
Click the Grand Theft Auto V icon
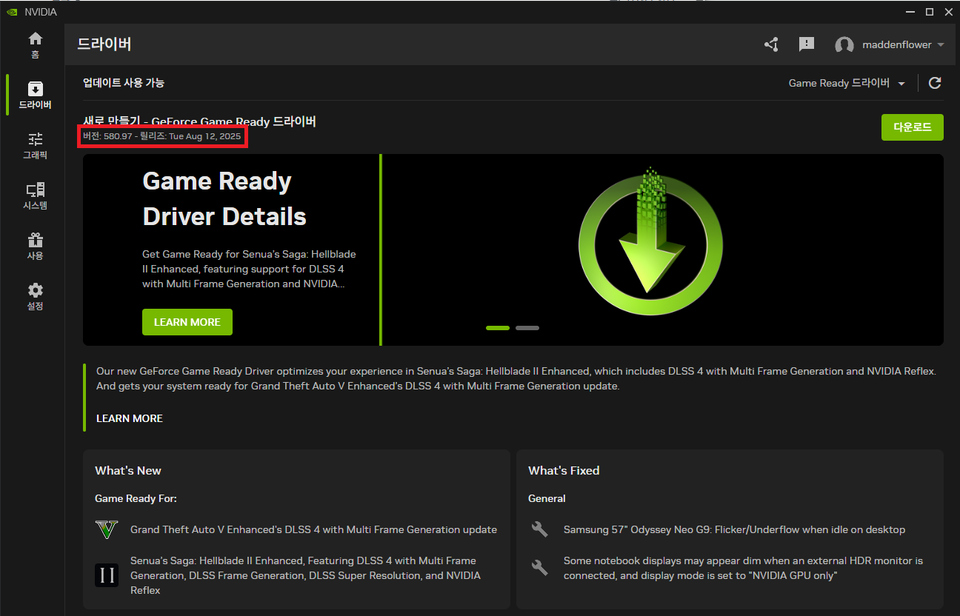point(107,530)
